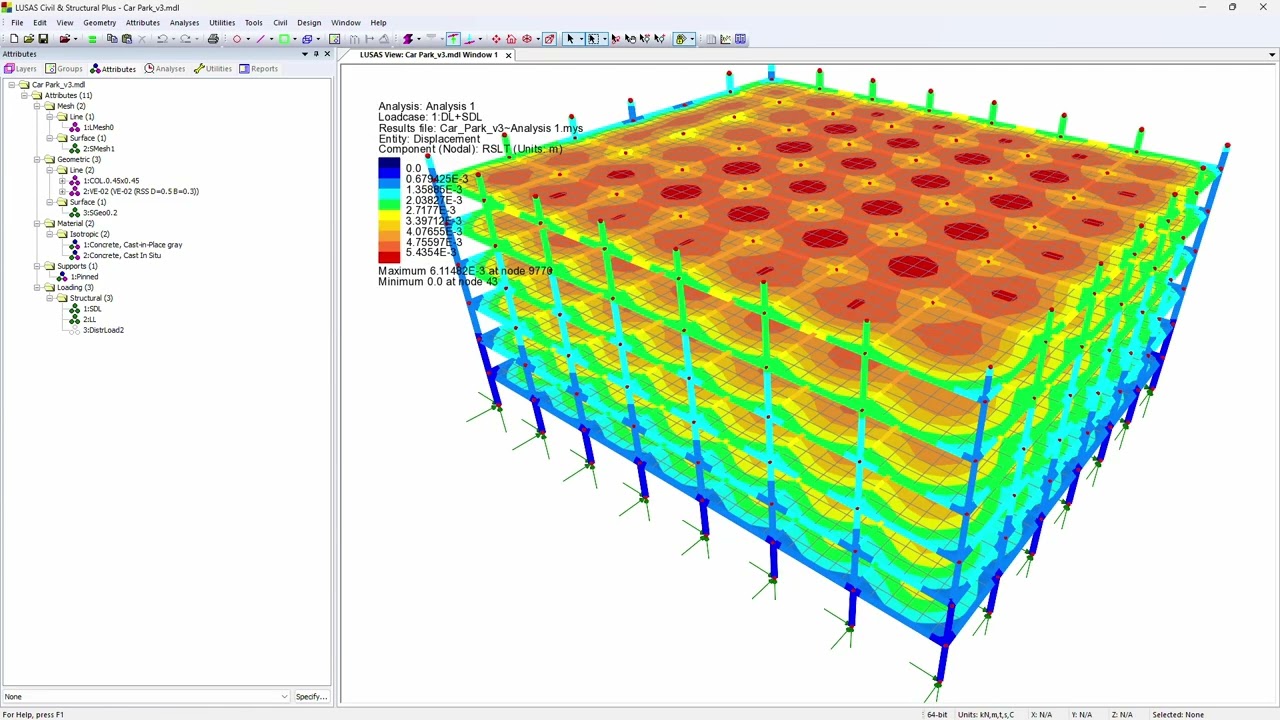Open dropdown beside new surface tool
This screenshot has width=1280, height=720.
tap(295, 39)
